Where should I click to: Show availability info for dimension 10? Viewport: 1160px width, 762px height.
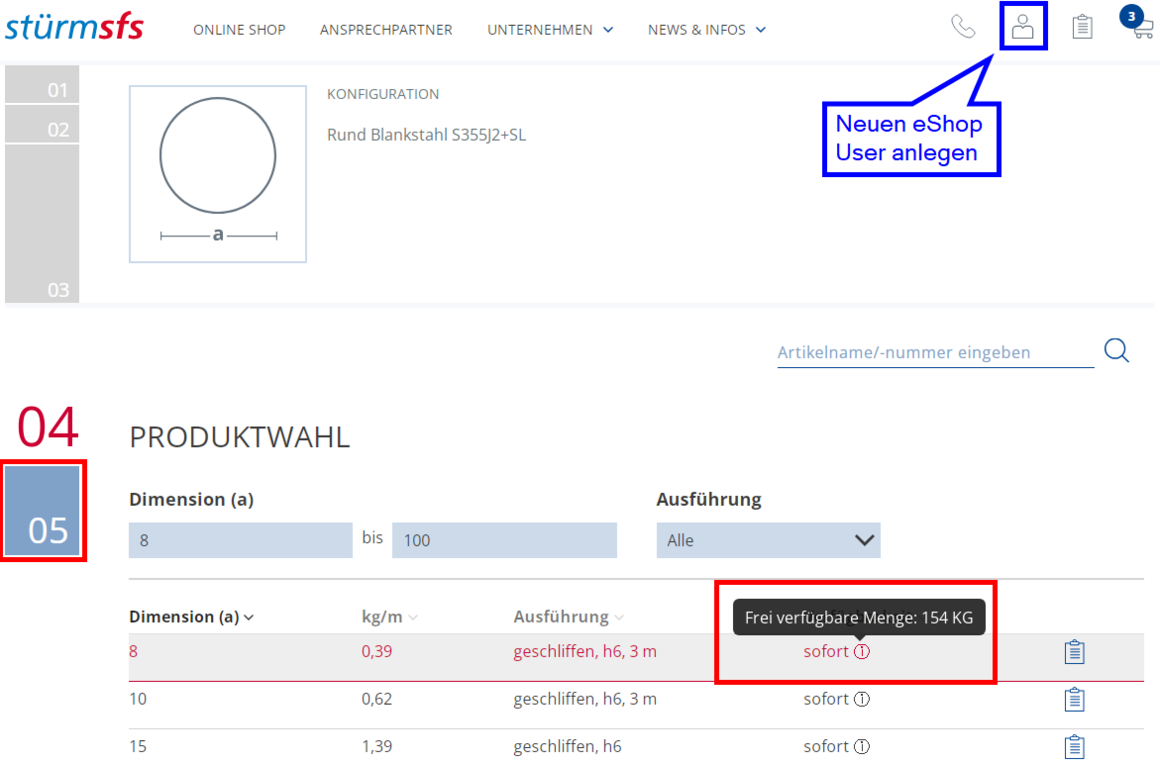point(862,699)
